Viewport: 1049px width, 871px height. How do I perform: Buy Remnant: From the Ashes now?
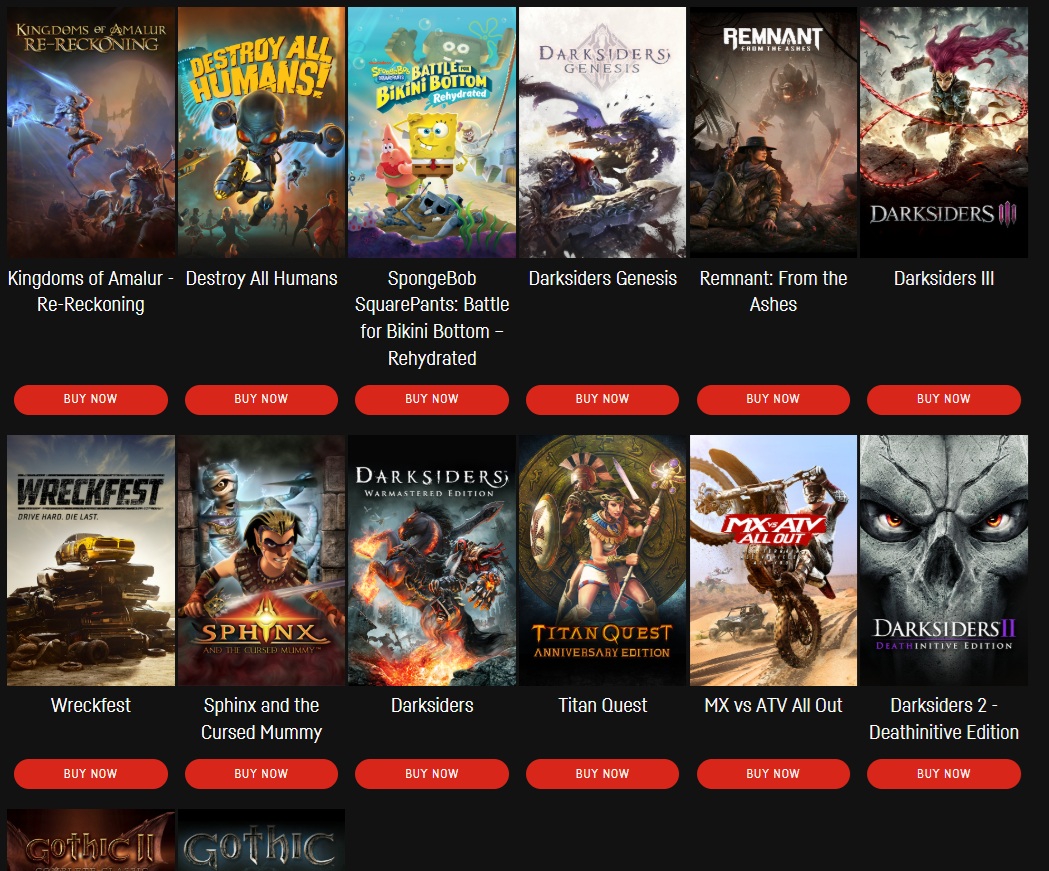tap(773, 399)
